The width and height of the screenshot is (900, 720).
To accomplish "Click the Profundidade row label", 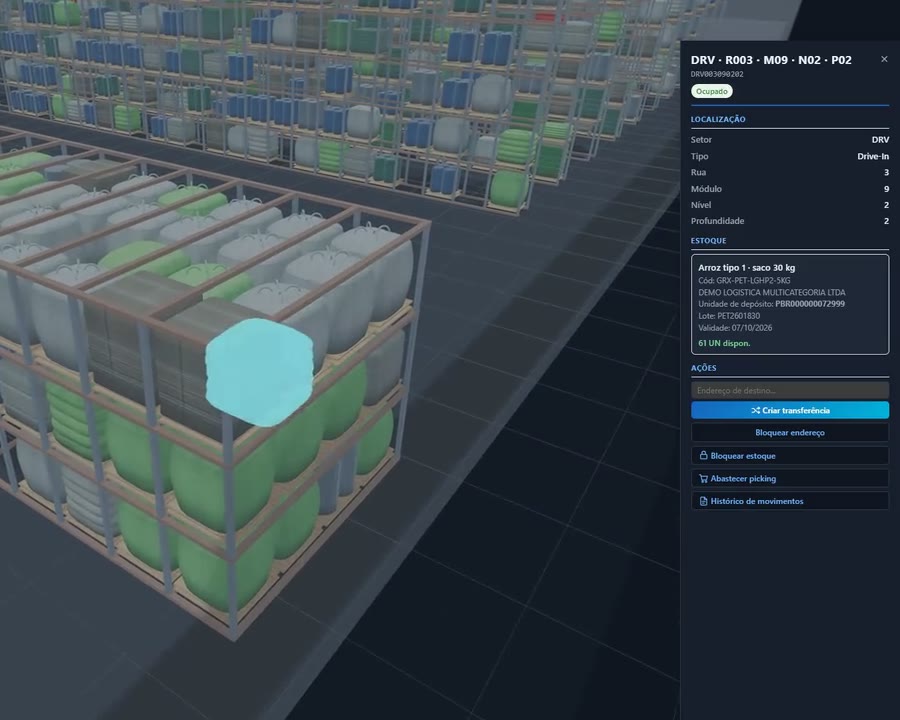I will (717, 221).
